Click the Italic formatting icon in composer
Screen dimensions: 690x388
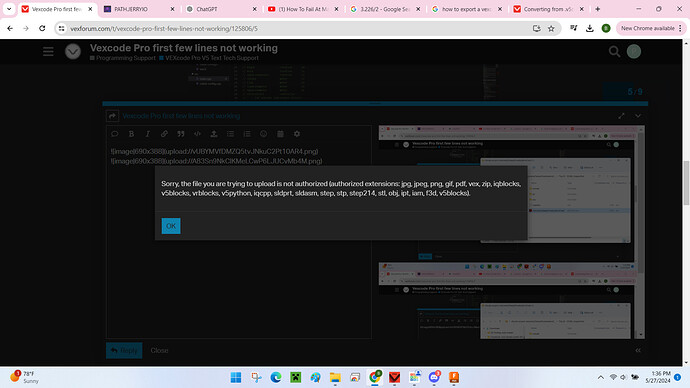(x=148, y=134)
